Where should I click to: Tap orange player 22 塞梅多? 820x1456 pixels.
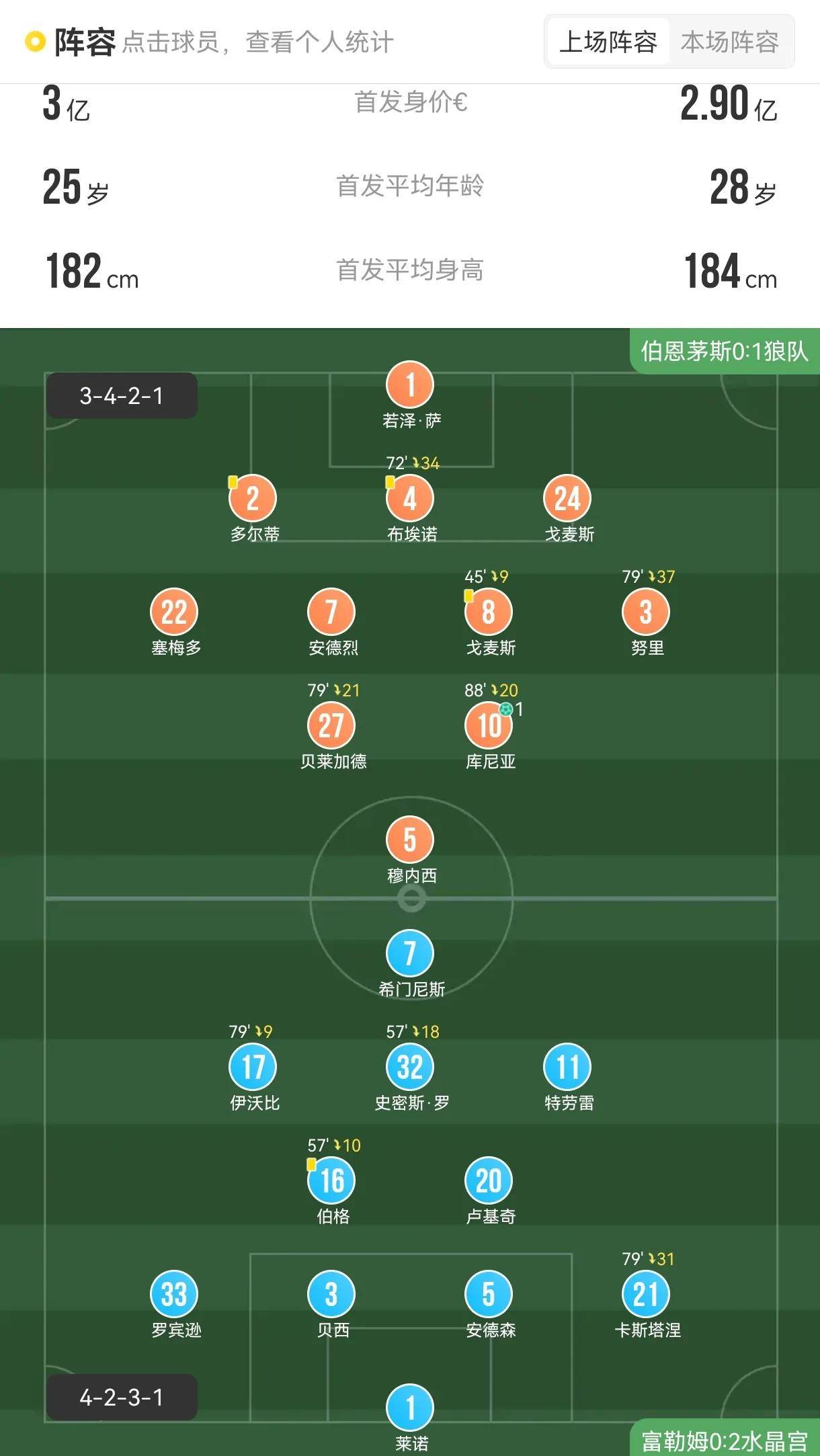(174, 612)
